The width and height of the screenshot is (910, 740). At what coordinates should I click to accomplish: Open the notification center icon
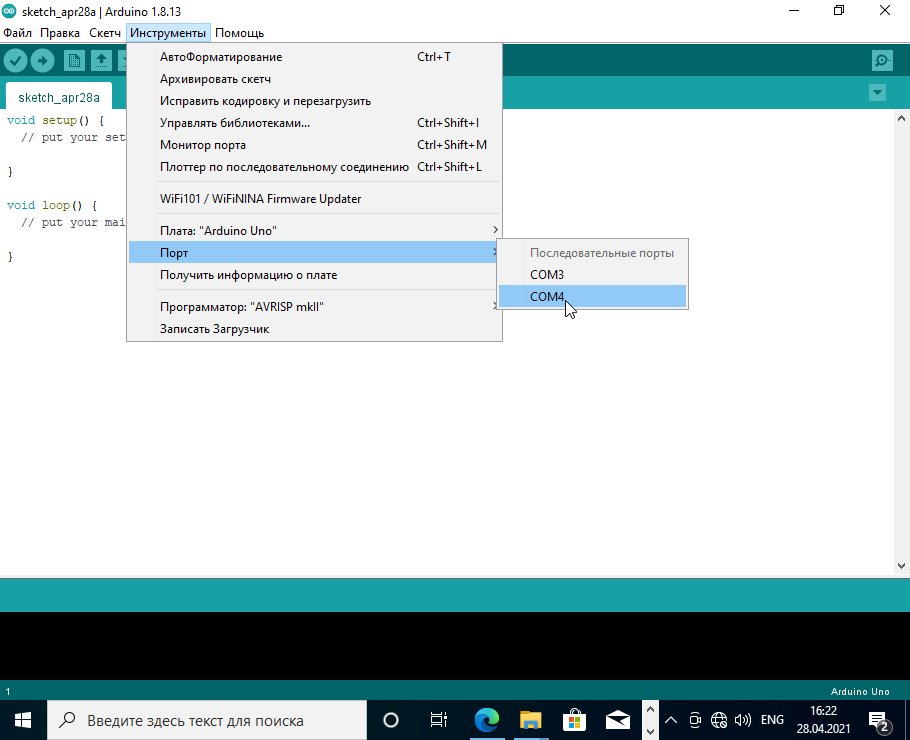pos(879,721)
